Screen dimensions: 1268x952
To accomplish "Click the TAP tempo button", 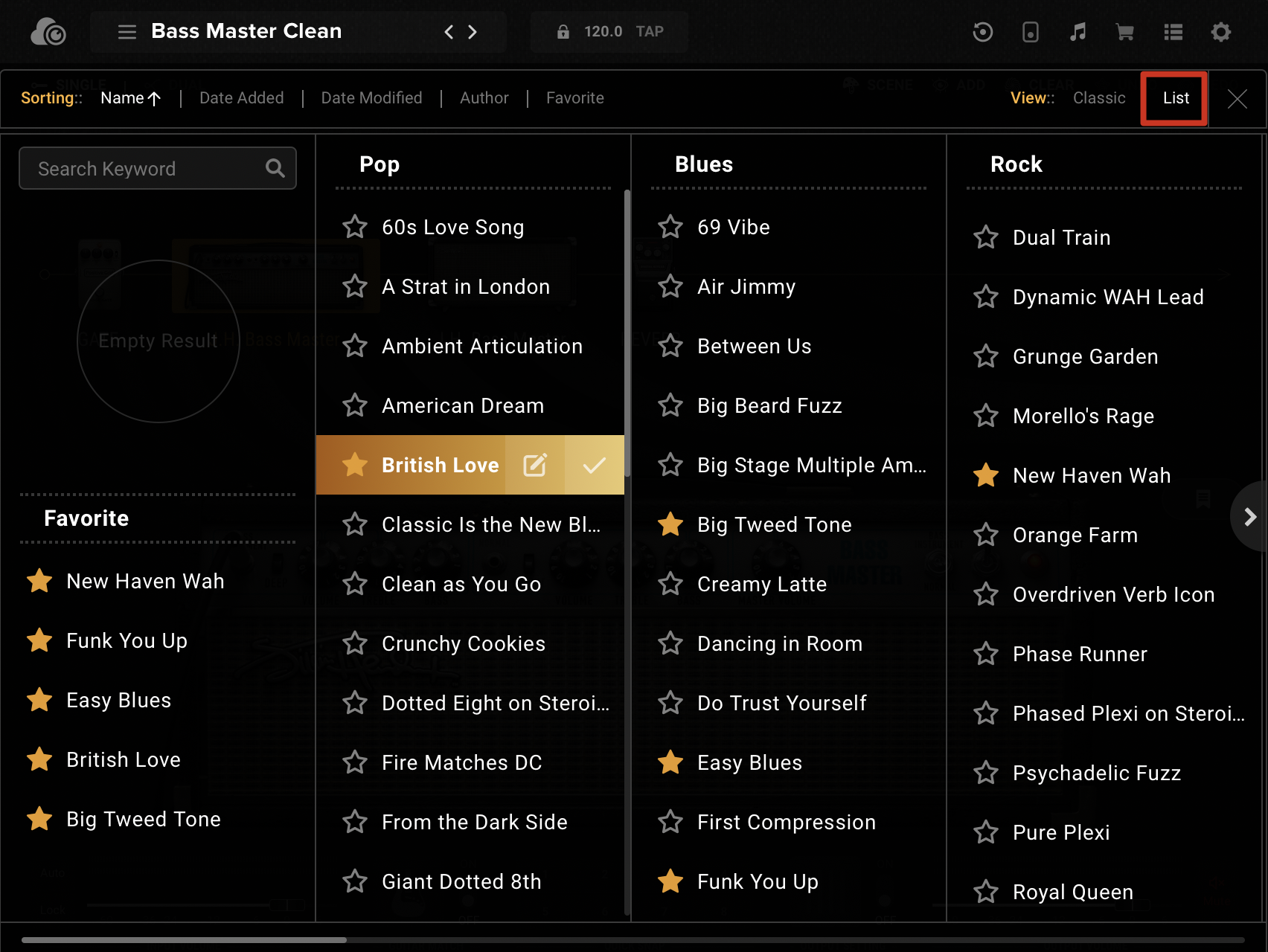I will coord(649,32).
